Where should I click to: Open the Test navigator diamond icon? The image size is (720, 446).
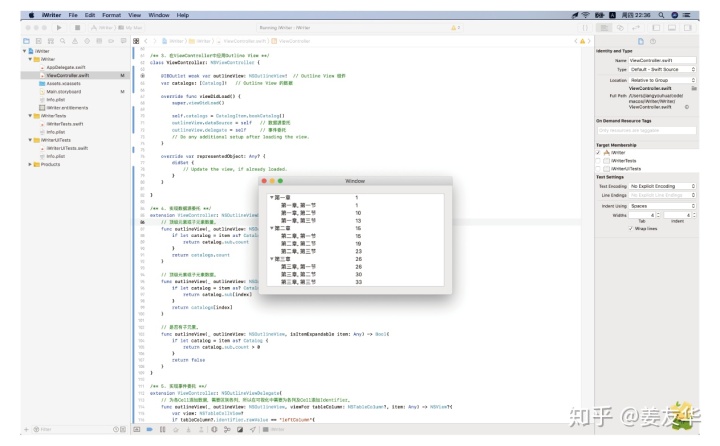[87, 41]
